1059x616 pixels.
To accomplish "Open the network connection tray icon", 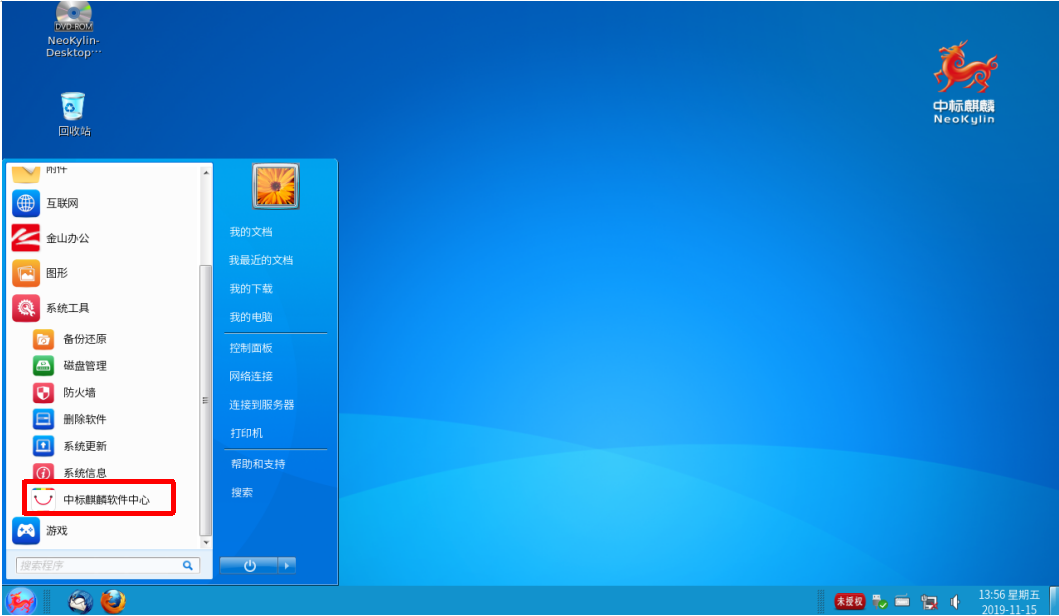I will pos(929,602).
